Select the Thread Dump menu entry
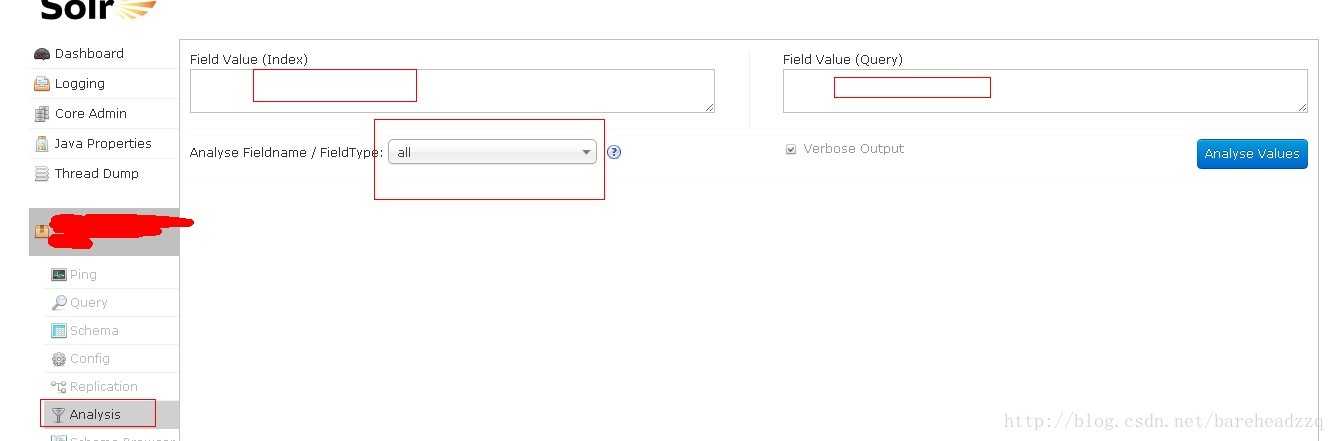This screenshot has width=1335, height=441. [97, 174]
